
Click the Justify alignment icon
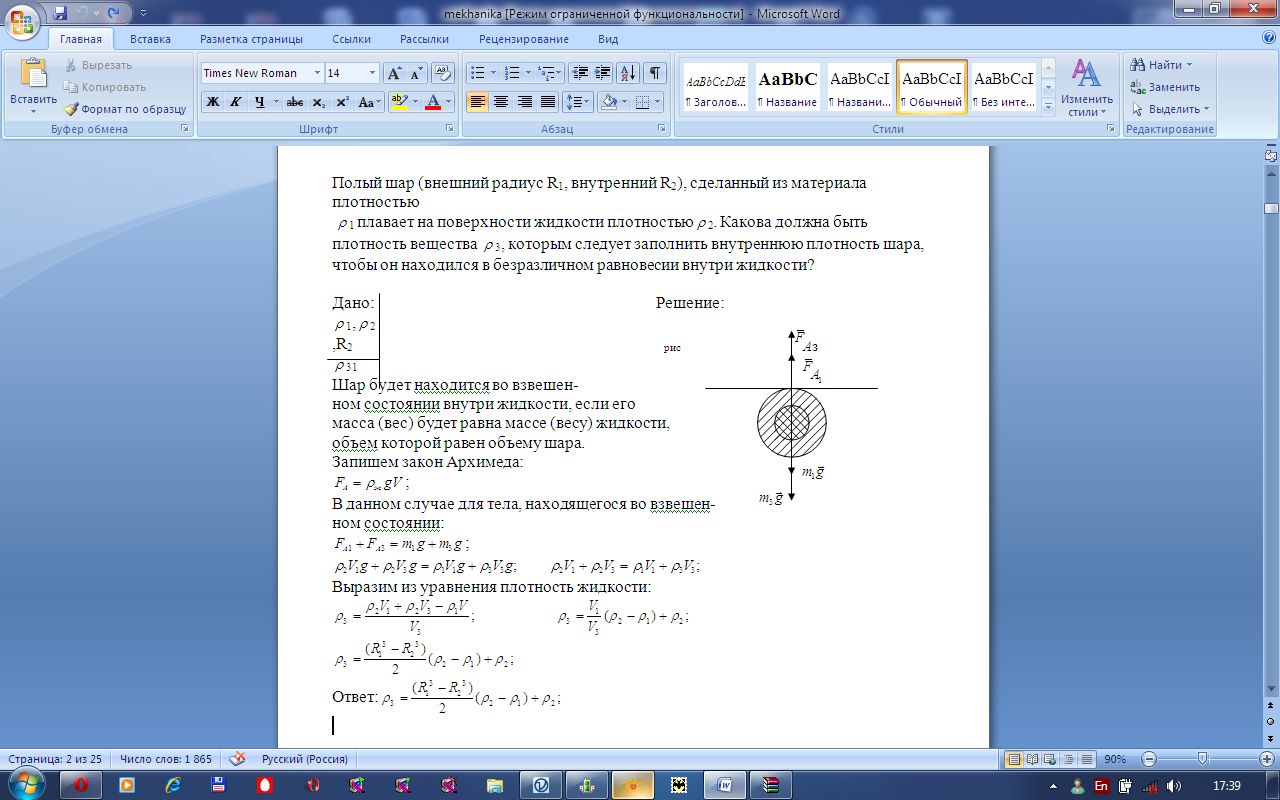pyautogui.click(x=547, y=102)
